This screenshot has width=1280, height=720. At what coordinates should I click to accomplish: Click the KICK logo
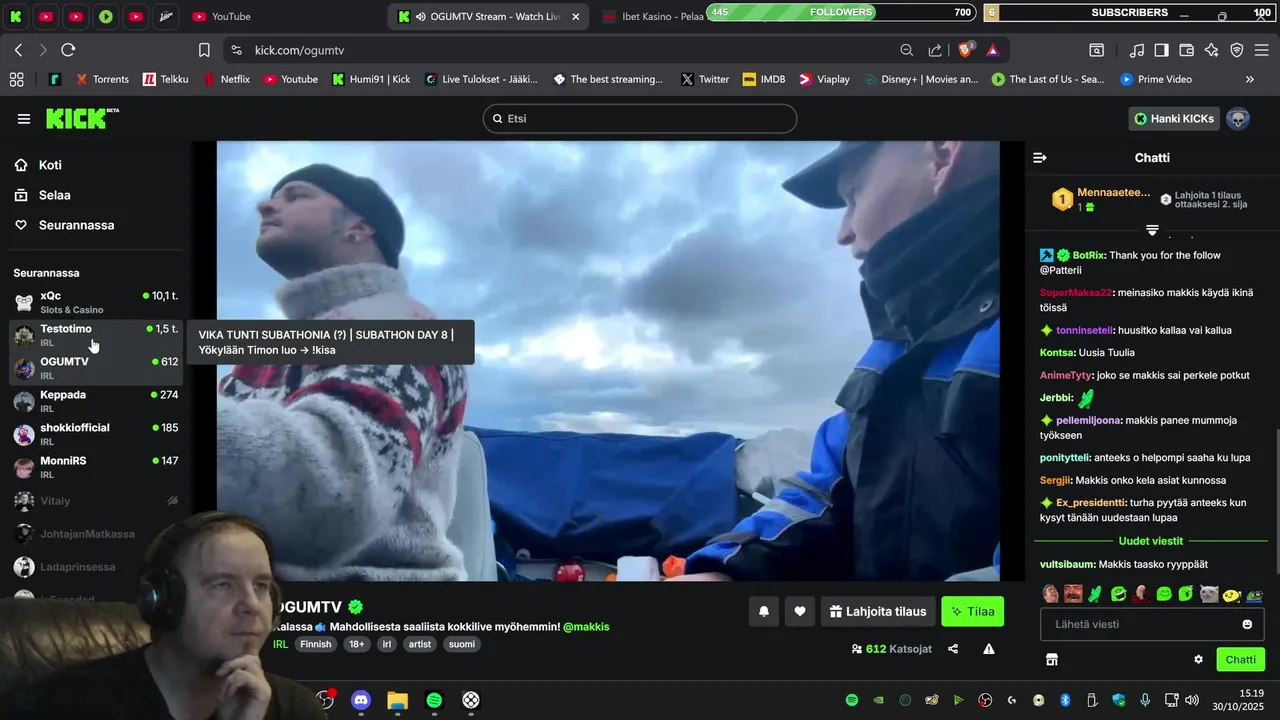(x=82, y=119)
